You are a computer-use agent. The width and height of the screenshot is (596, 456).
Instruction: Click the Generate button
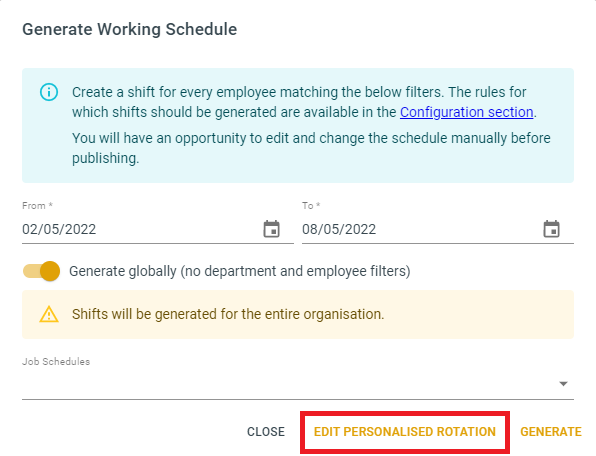tap(551, 432)
